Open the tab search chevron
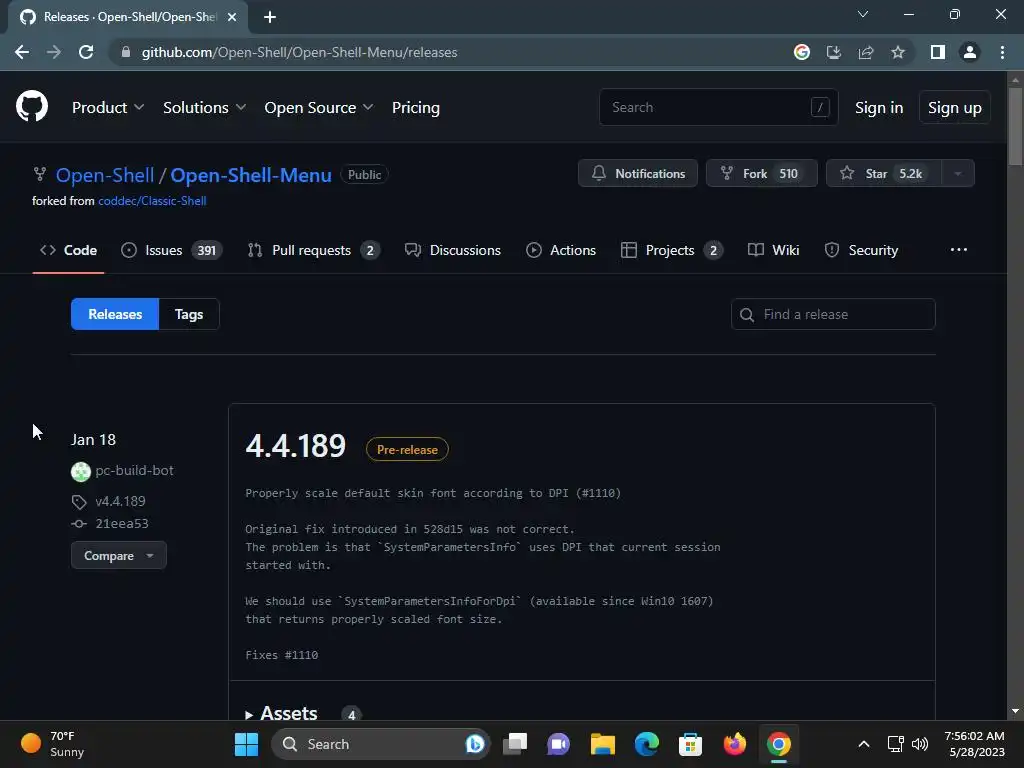Screen dimensions: 1024x768 coord(863,14)
